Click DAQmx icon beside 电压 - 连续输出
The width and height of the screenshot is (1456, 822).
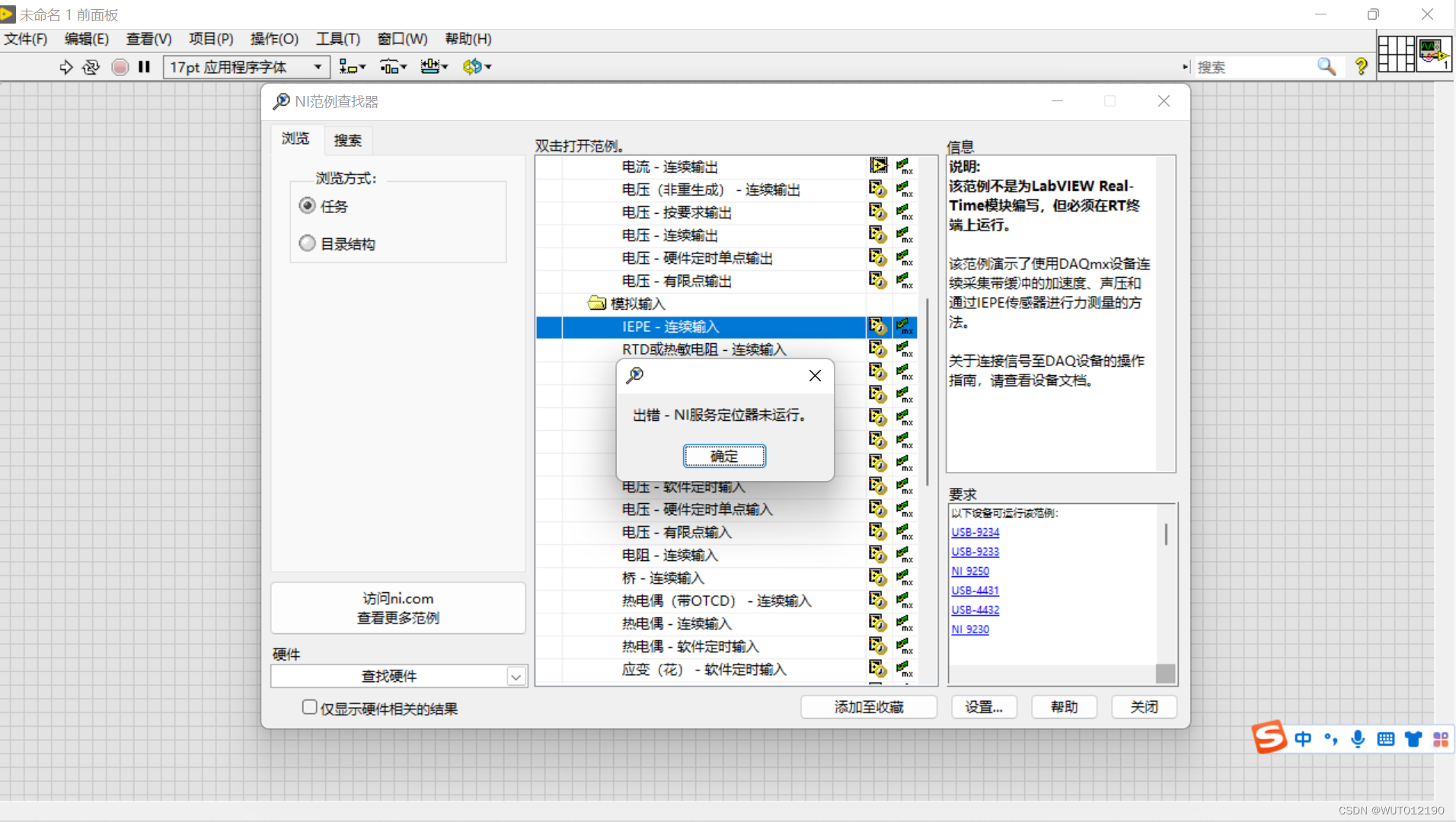(905, 235)
